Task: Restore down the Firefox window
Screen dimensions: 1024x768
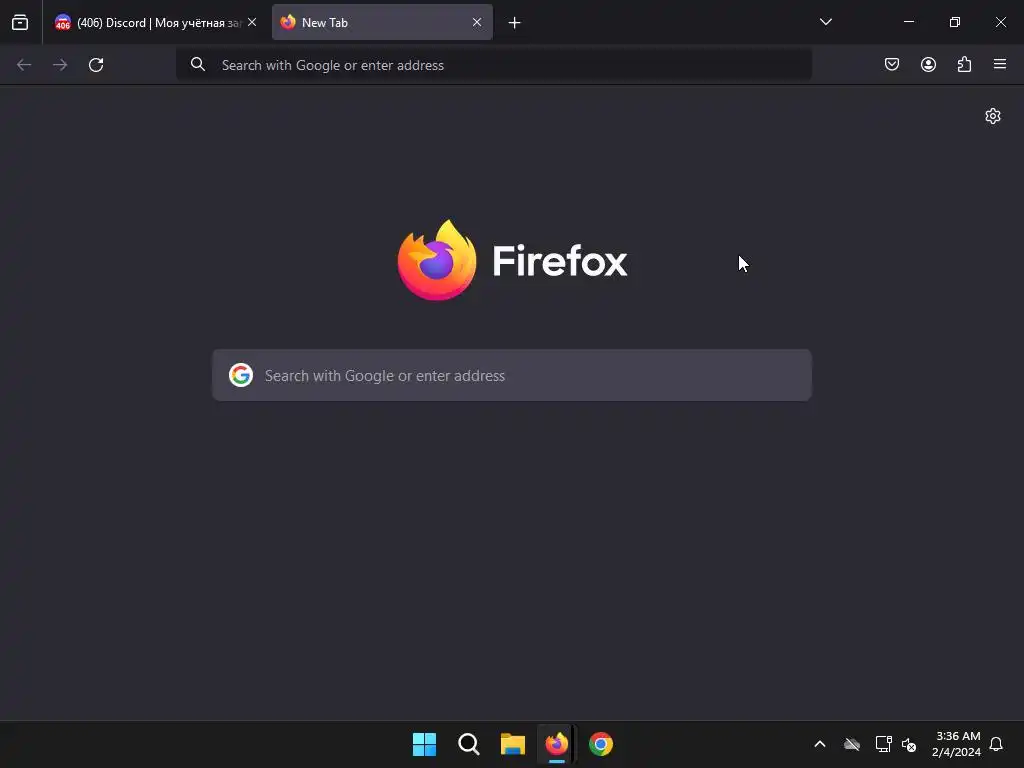Action: click(x=955, y=22)
